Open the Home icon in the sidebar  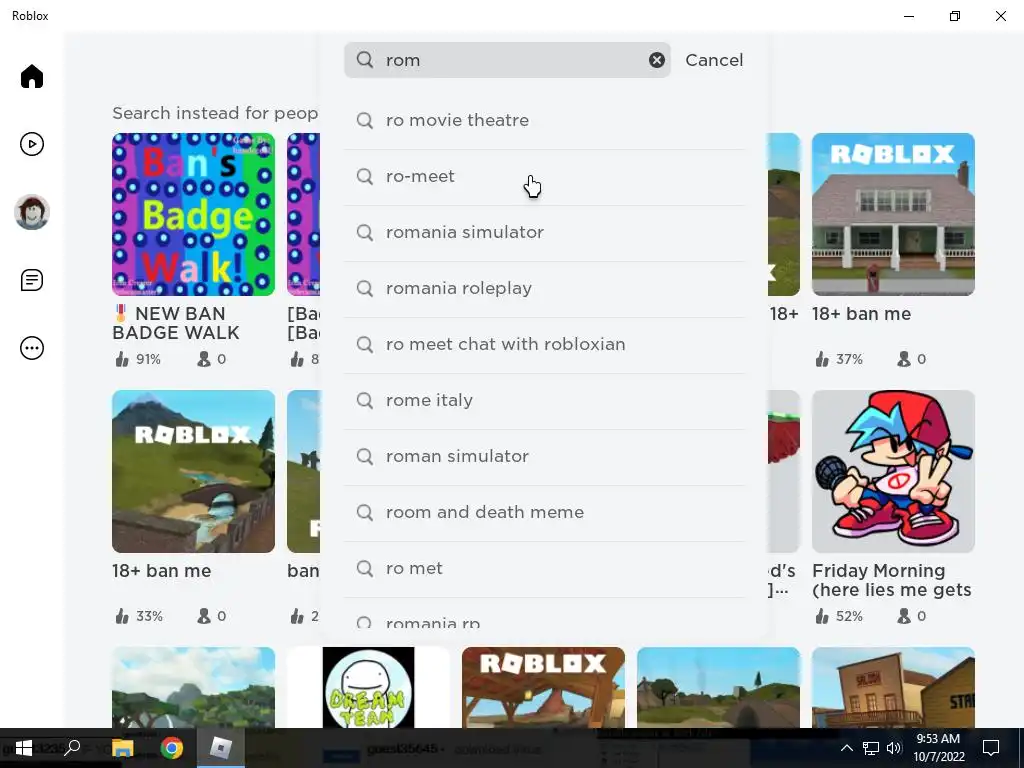point(31,76)
